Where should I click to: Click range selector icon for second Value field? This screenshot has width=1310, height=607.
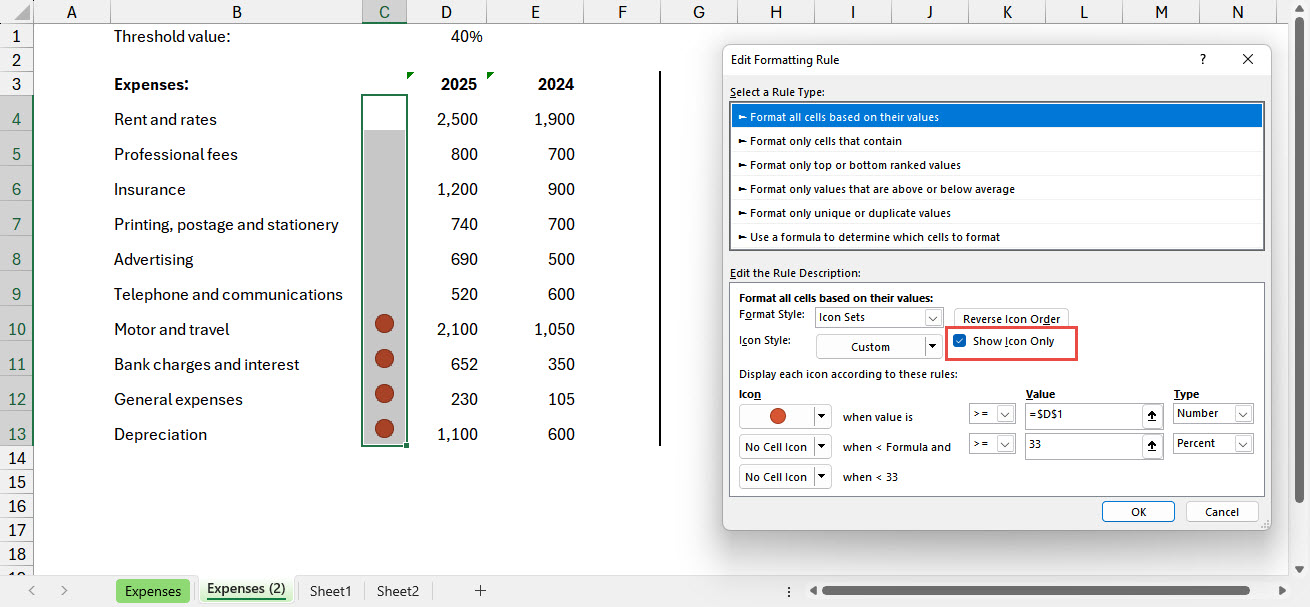(x=1151, y=445)
